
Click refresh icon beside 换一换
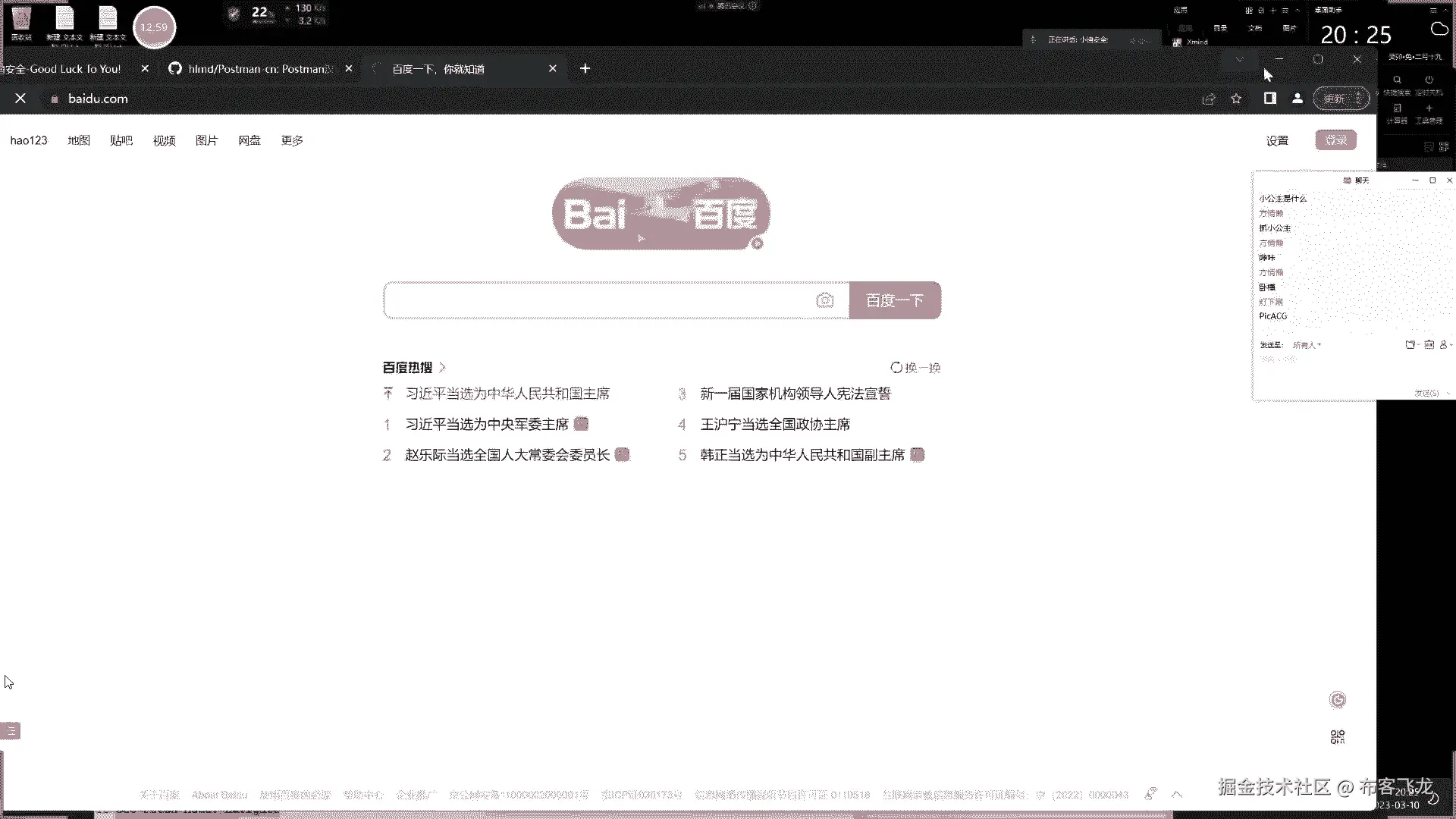click(896, 368)
